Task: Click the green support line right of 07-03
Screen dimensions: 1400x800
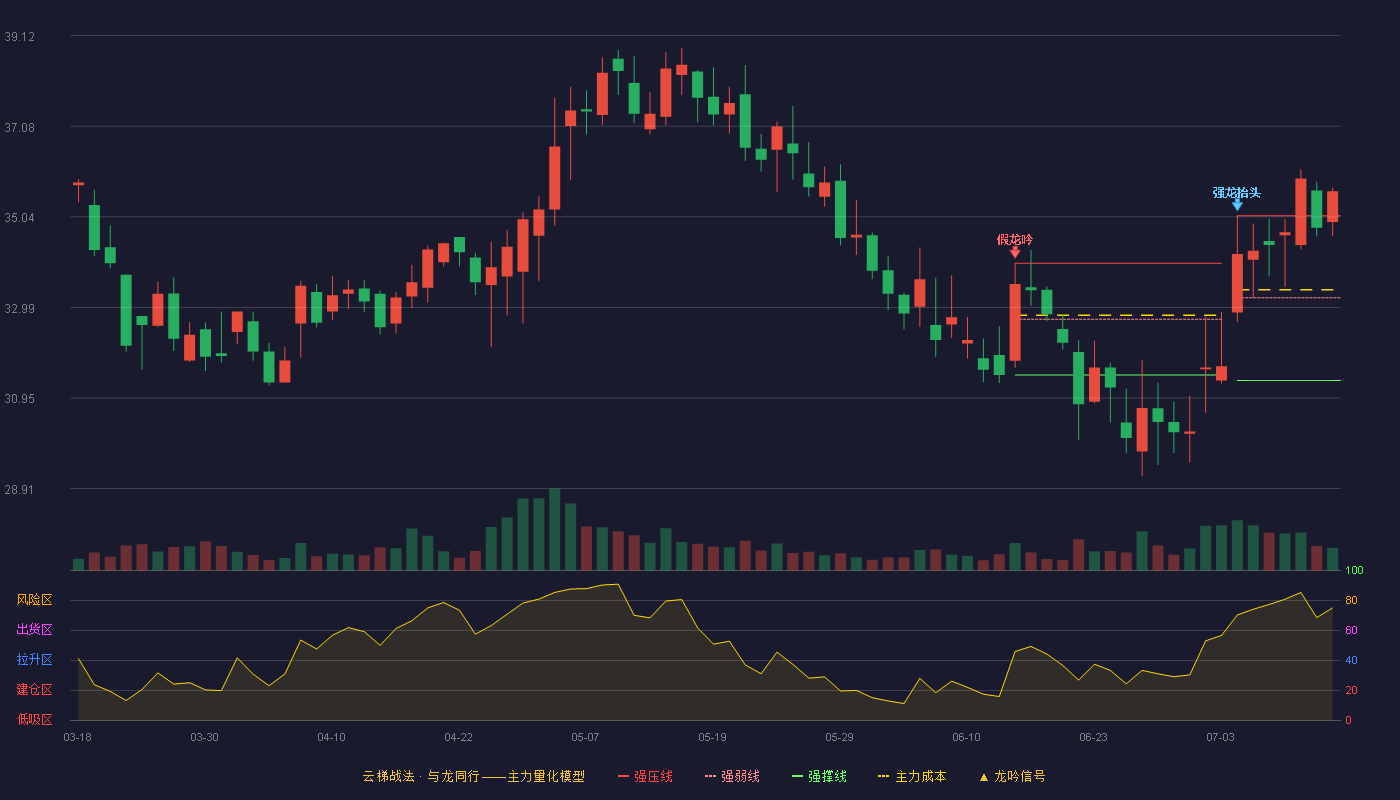Action: (x=1288, y=380)
